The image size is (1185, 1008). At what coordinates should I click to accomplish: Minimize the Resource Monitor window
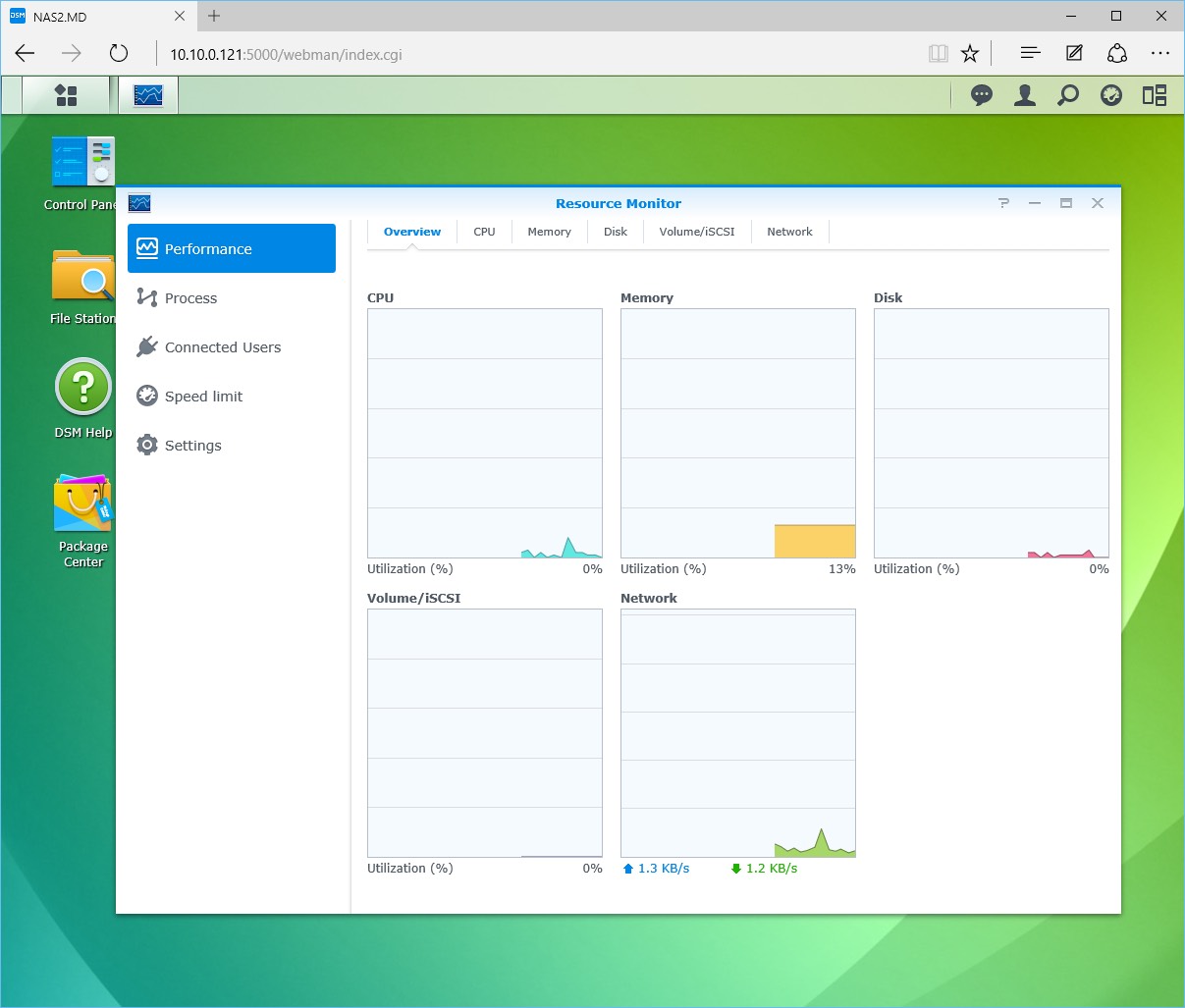click(1035, 203)
